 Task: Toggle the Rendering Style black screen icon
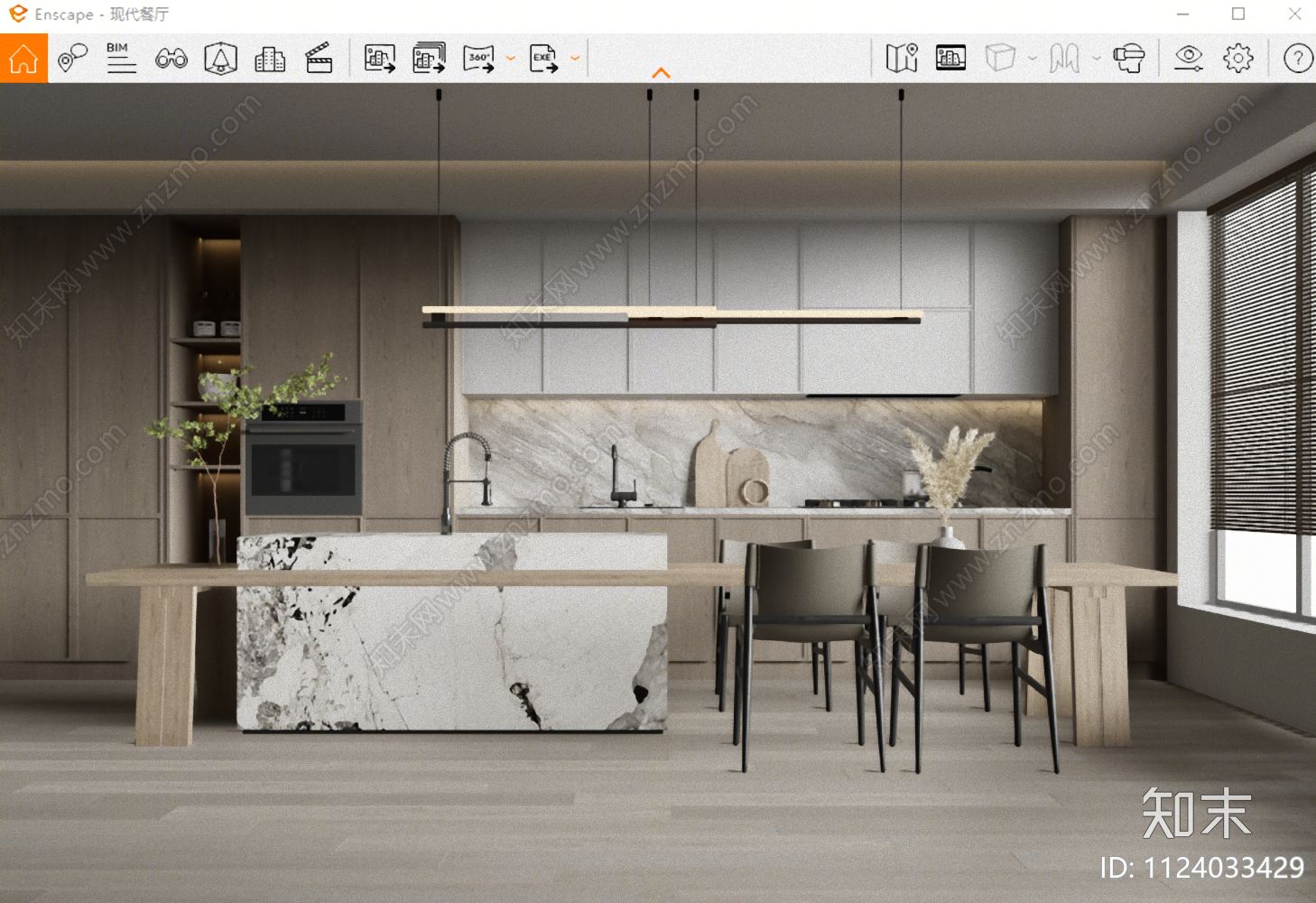tap(950, 58)
